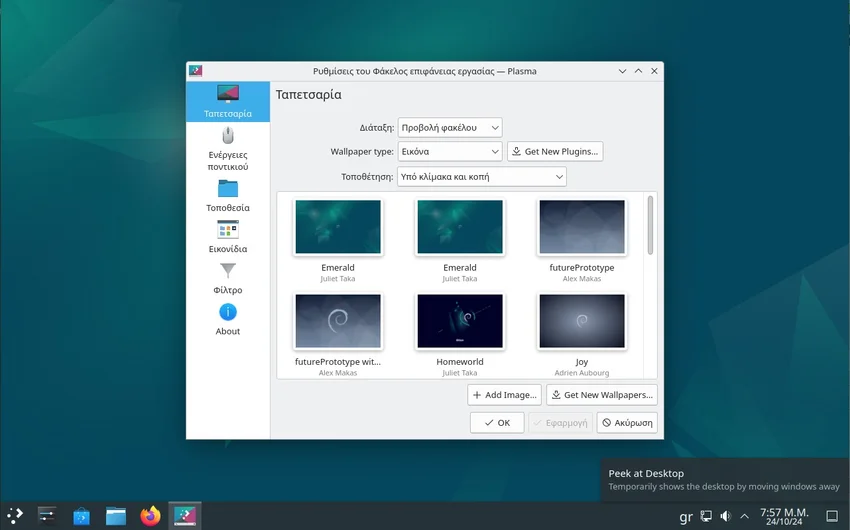
Task: Select the Homeworld wallpaper thumbnail
Action: tap(460, 321)
